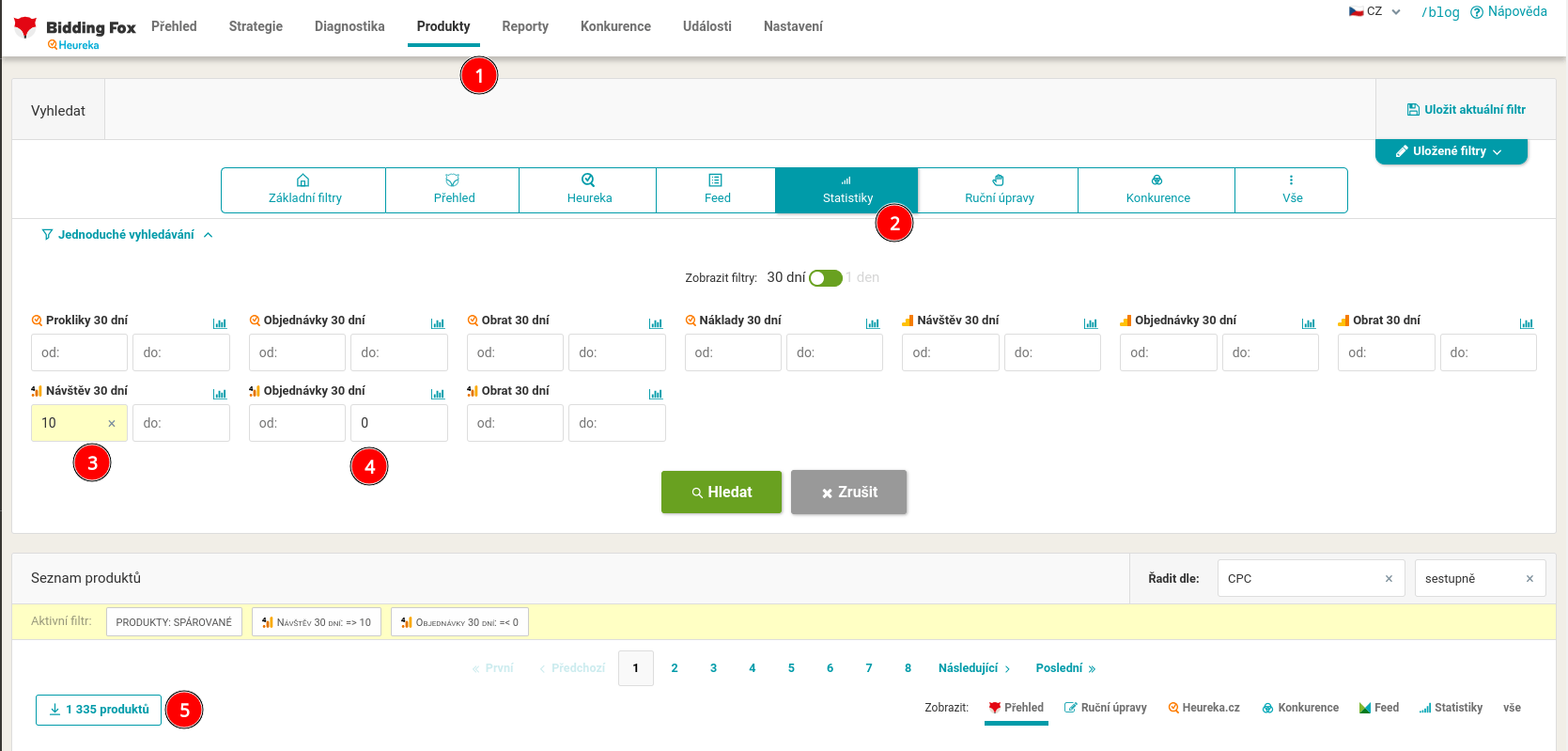Open the CZ language dropdown
Screen dimensions: 1568x751
[1374, 12]
